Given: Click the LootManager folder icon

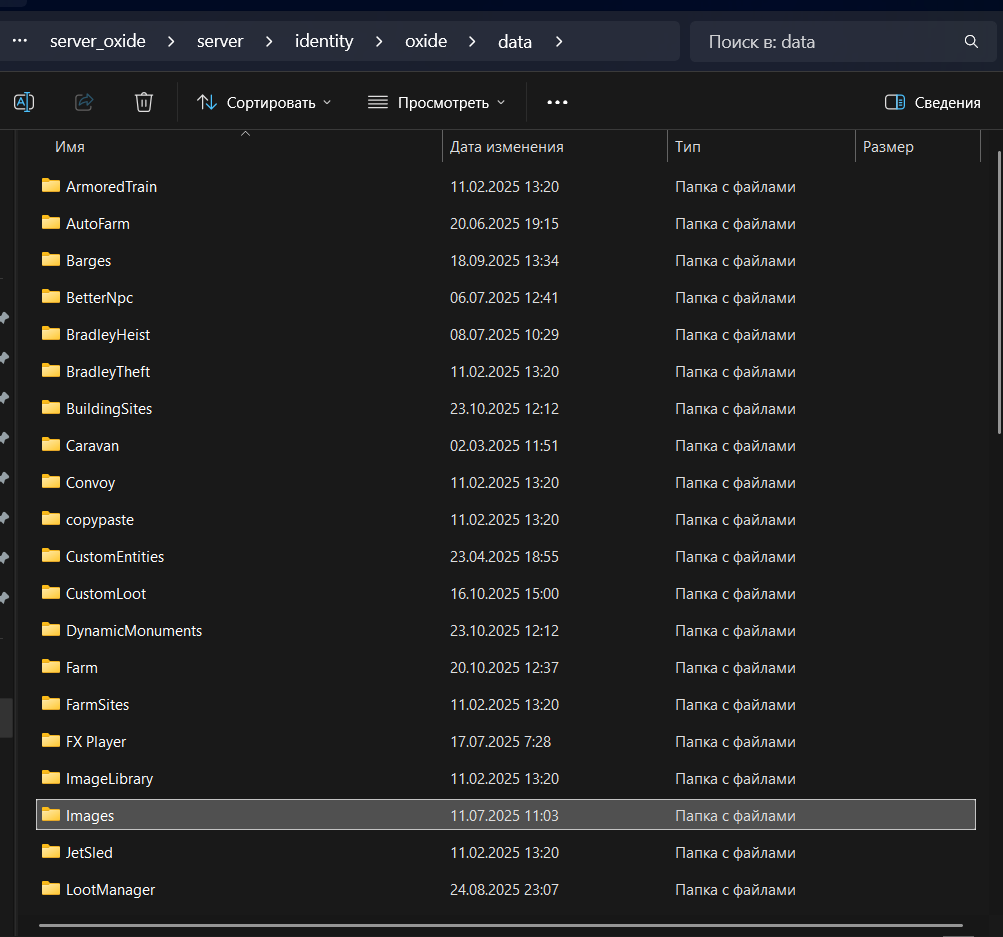Looking at the screenshot, I should click(x=51, y=889).
